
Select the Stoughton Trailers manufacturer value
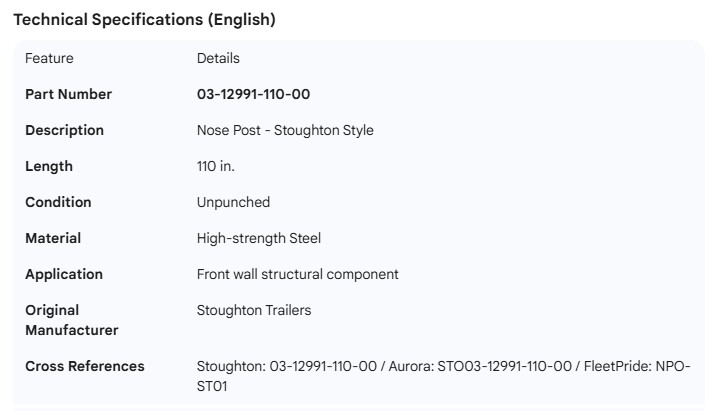click(x=254, y=310)
